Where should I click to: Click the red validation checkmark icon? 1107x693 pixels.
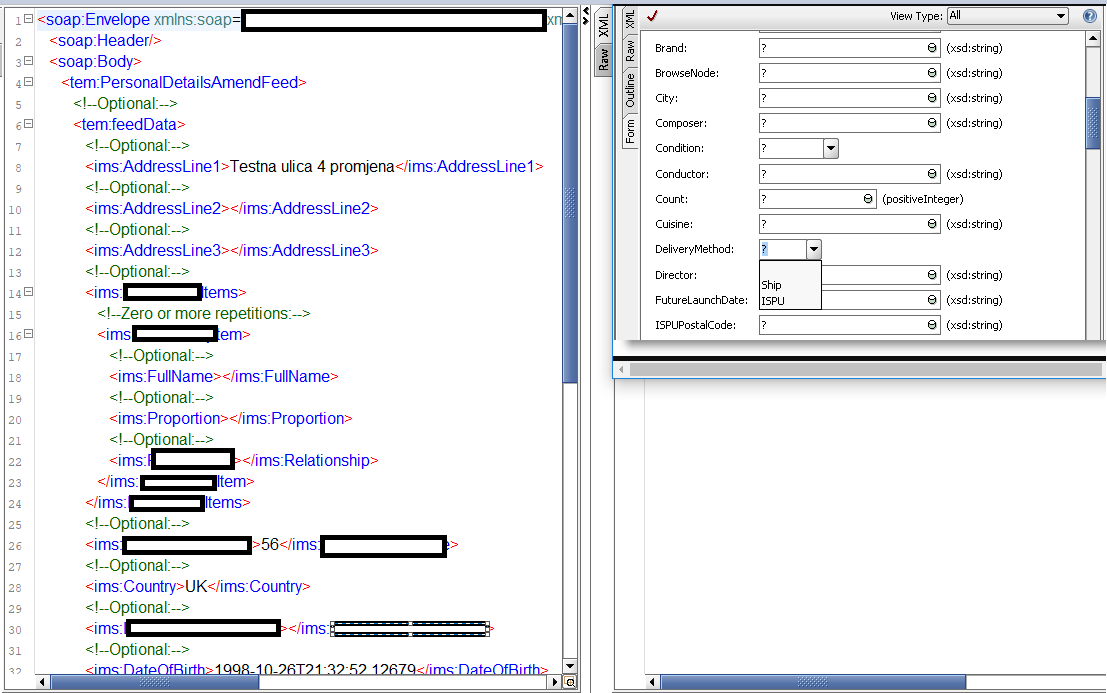coord(653,15)
